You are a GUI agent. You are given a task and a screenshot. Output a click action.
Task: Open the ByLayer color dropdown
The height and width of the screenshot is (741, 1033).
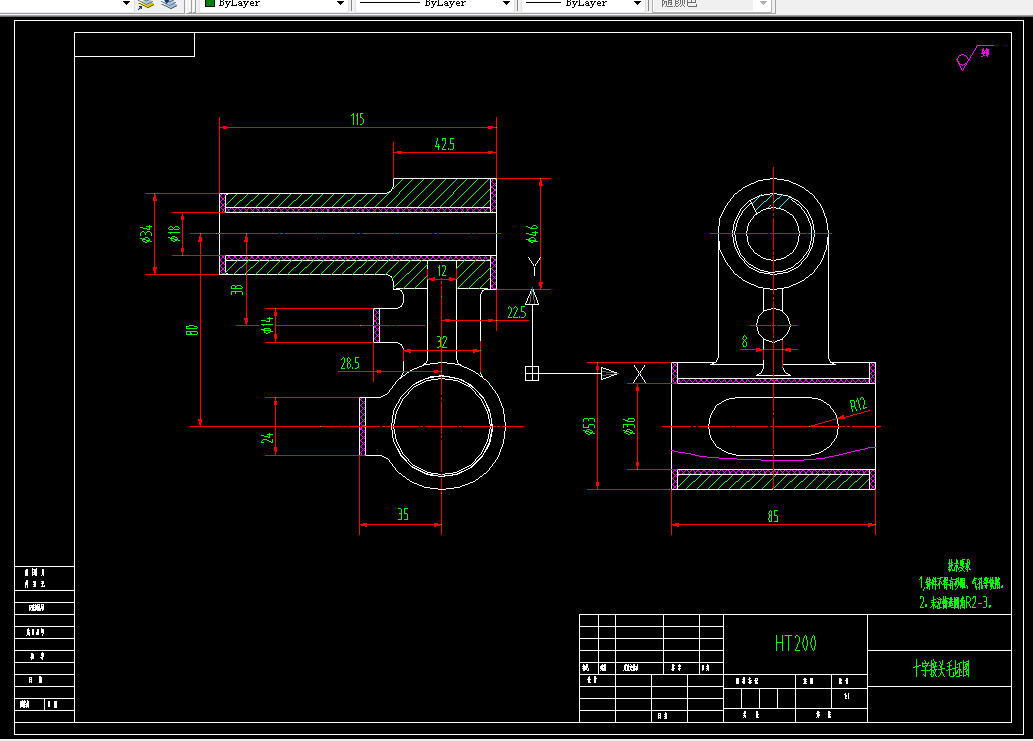point(275,3)
